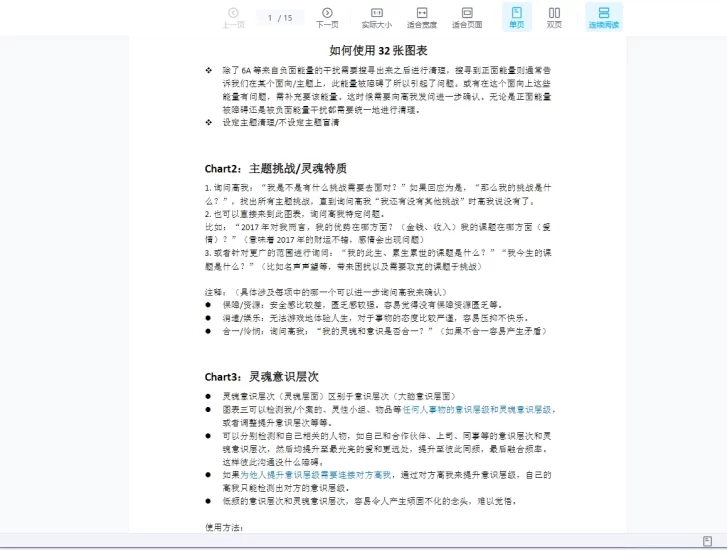727x550 pixels.
Task: Switch to double page (双页) layout
Action: (x=554, y=17)
